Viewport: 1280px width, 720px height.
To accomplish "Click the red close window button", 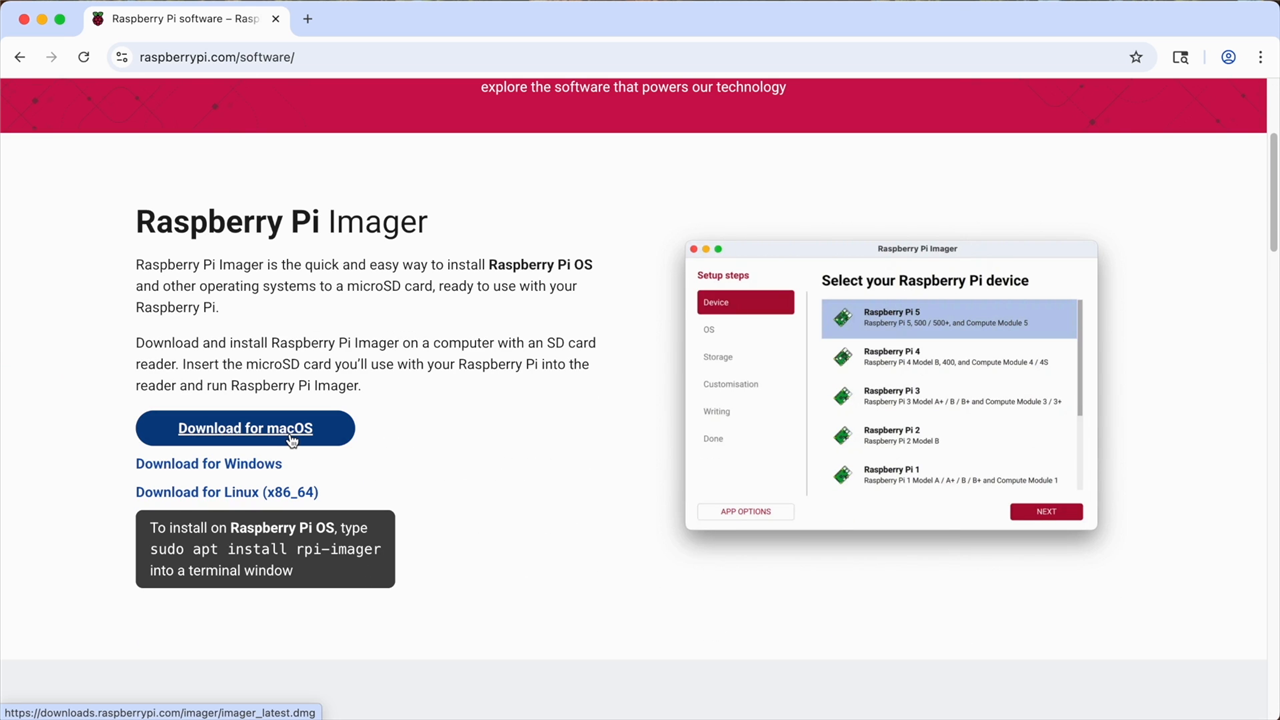I will point(24,19).
